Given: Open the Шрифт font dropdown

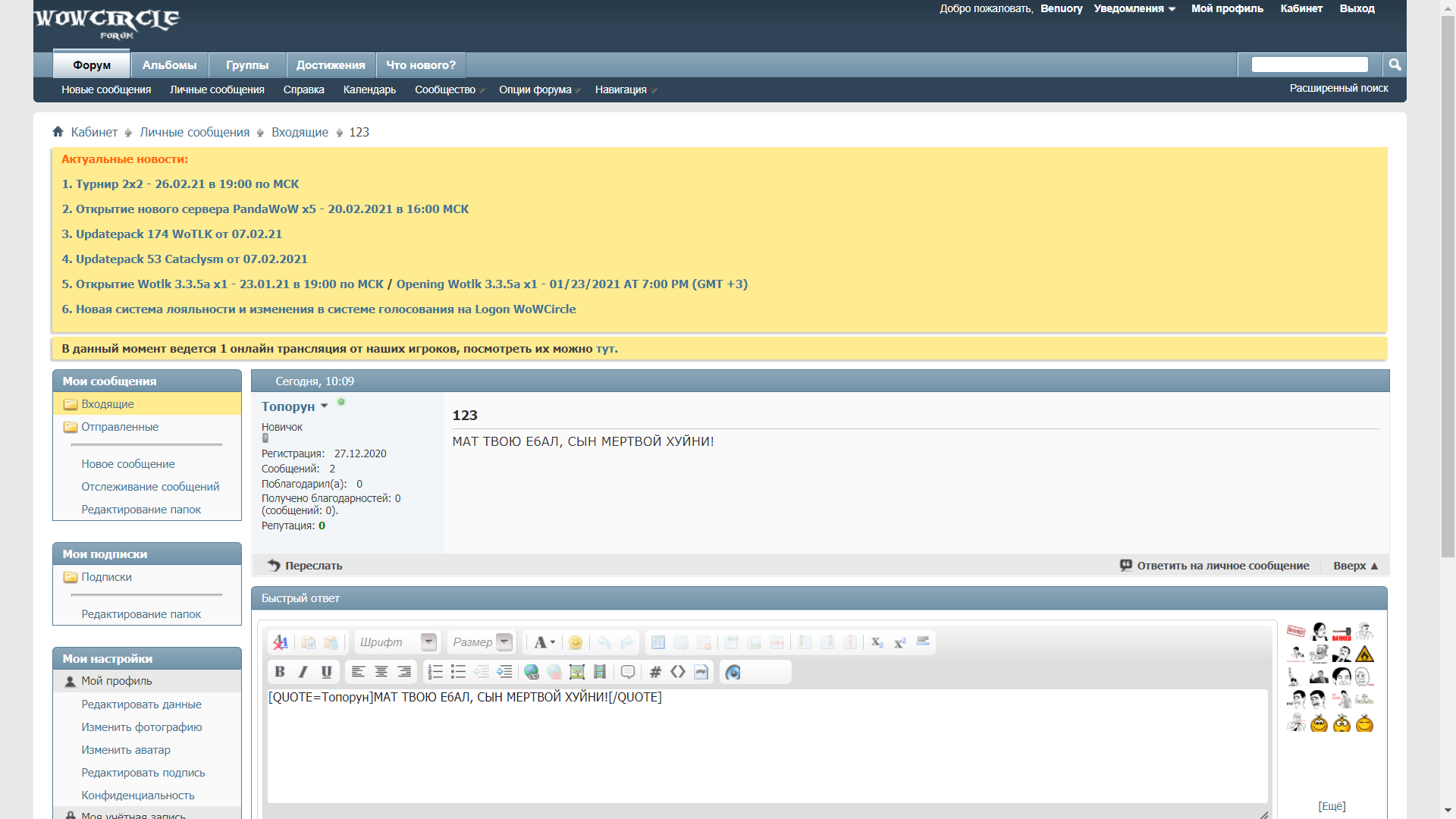Looking at the screenshot, I should (x=428, y=642).
